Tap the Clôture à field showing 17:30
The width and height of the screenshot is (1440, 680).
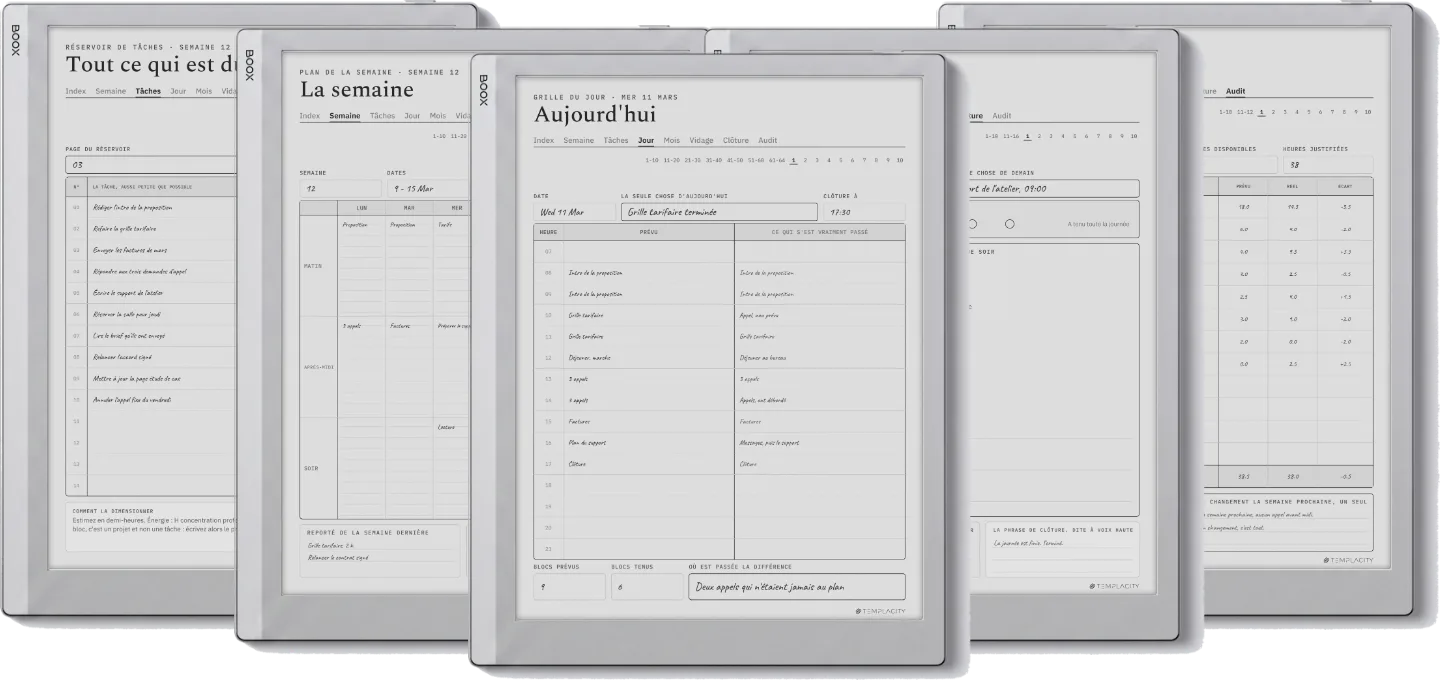click(864, 212)
